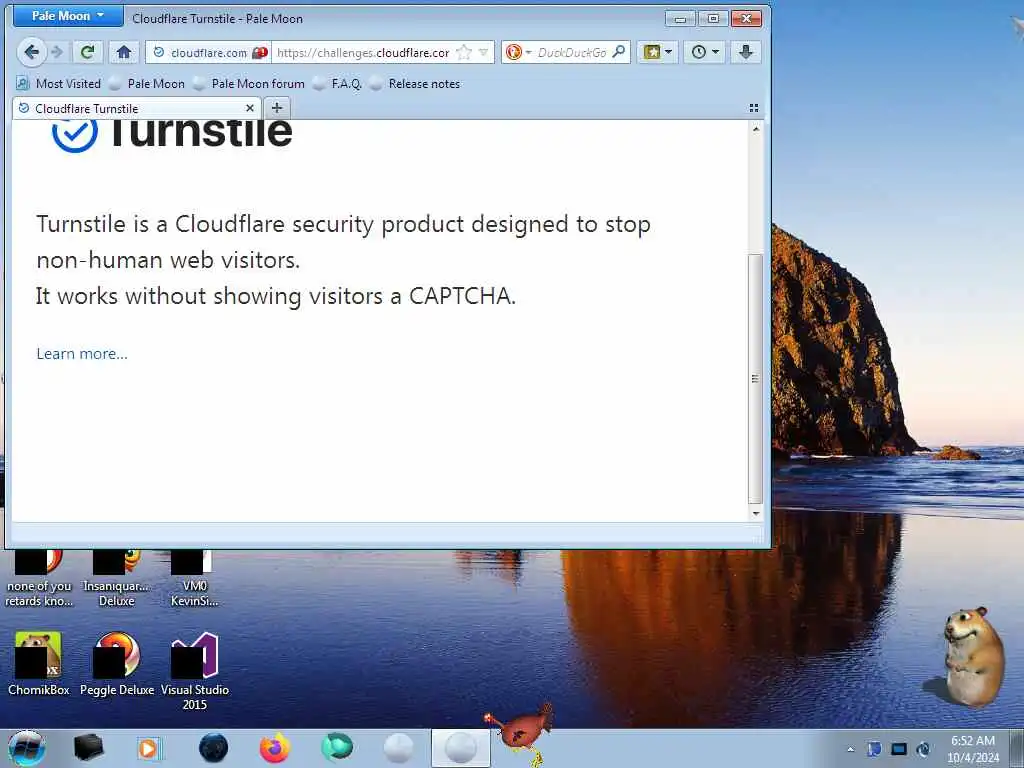
Task: Follow the Learn more... link
Action: (x=82, y=353)
